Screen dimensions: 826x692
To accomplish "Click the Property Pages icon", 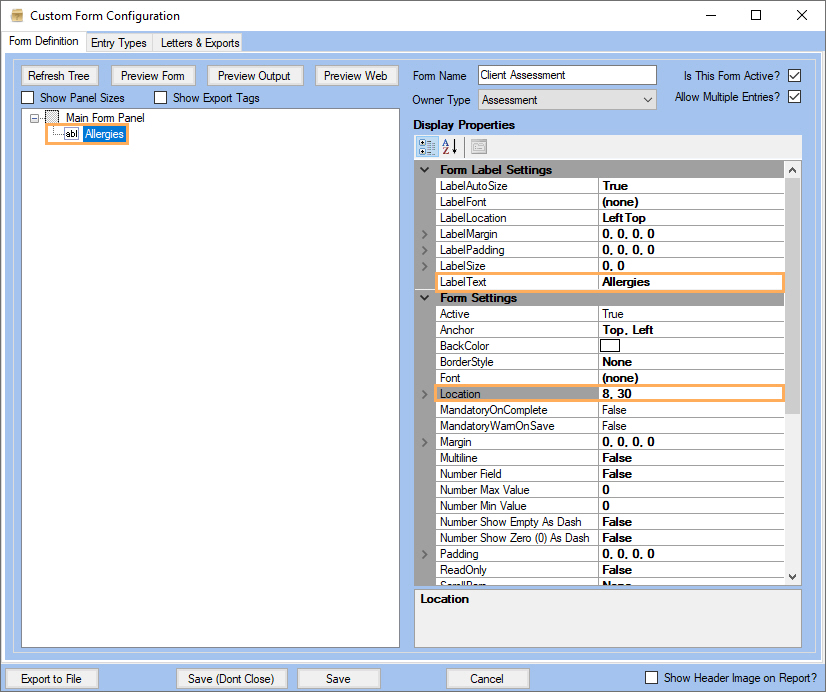I will 479,147.
